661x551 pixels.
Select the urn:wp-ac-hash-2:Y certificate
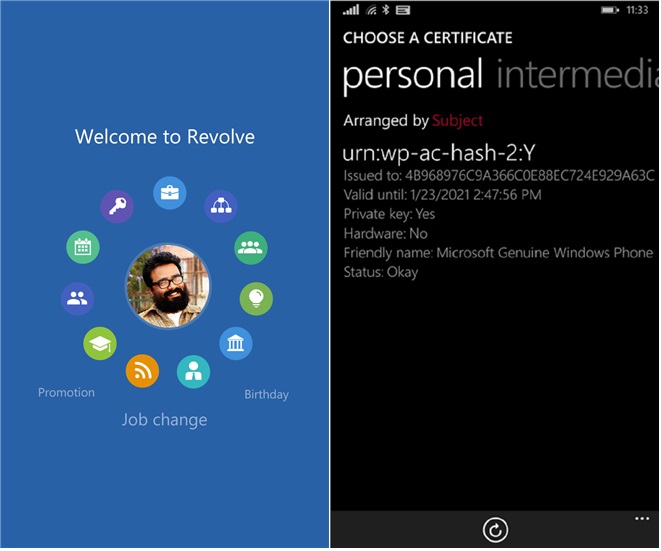tap(439, 153)
